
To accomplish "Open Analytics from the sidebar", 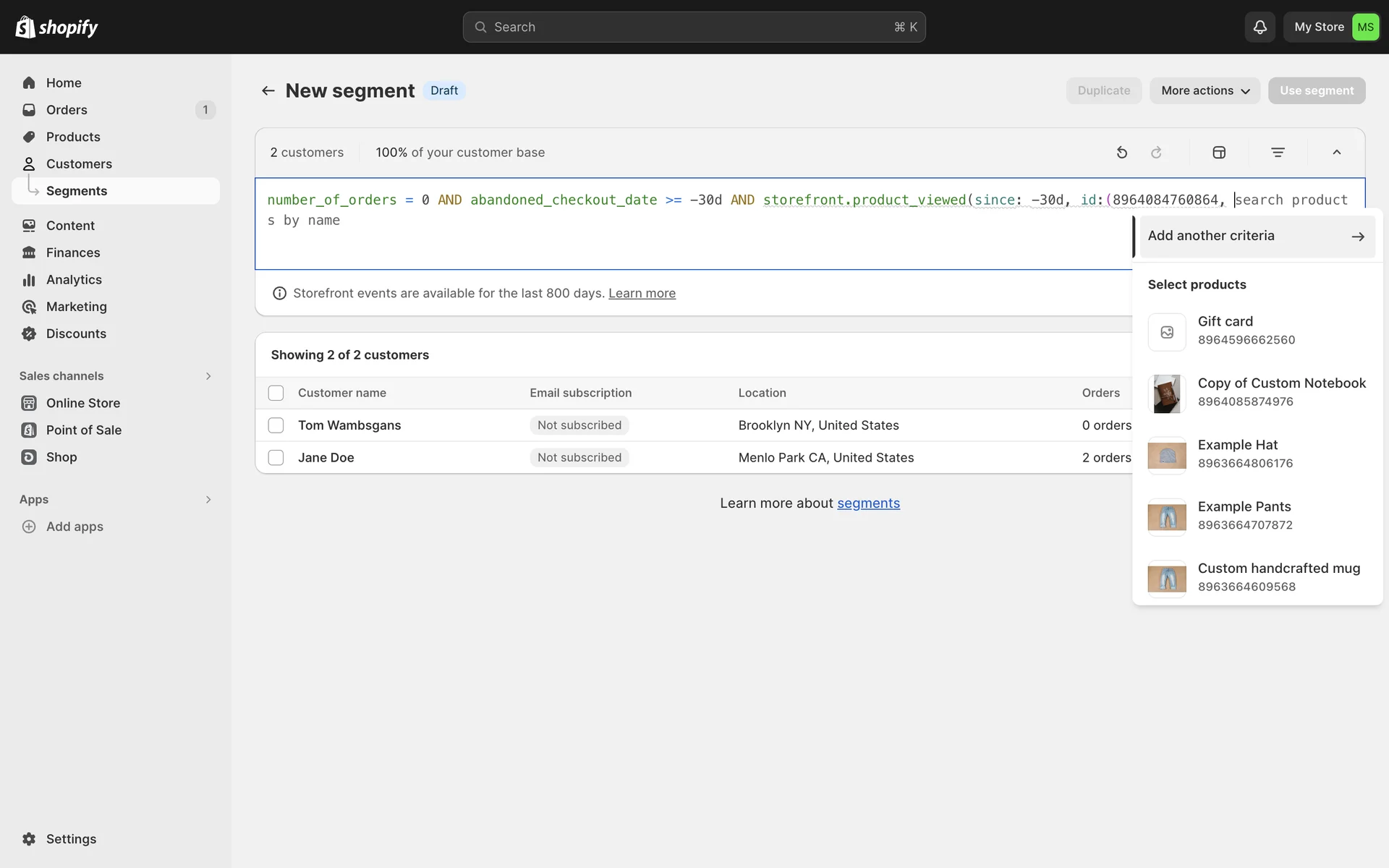I will pos(74,280).
